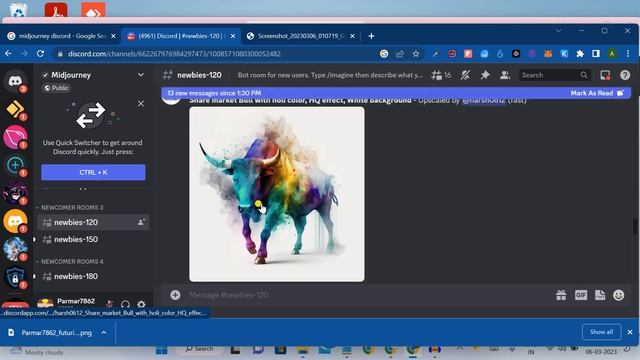Screen dimensions: 640x360
Task: Mute channel notification bell icon
Action: pos(466,75)
